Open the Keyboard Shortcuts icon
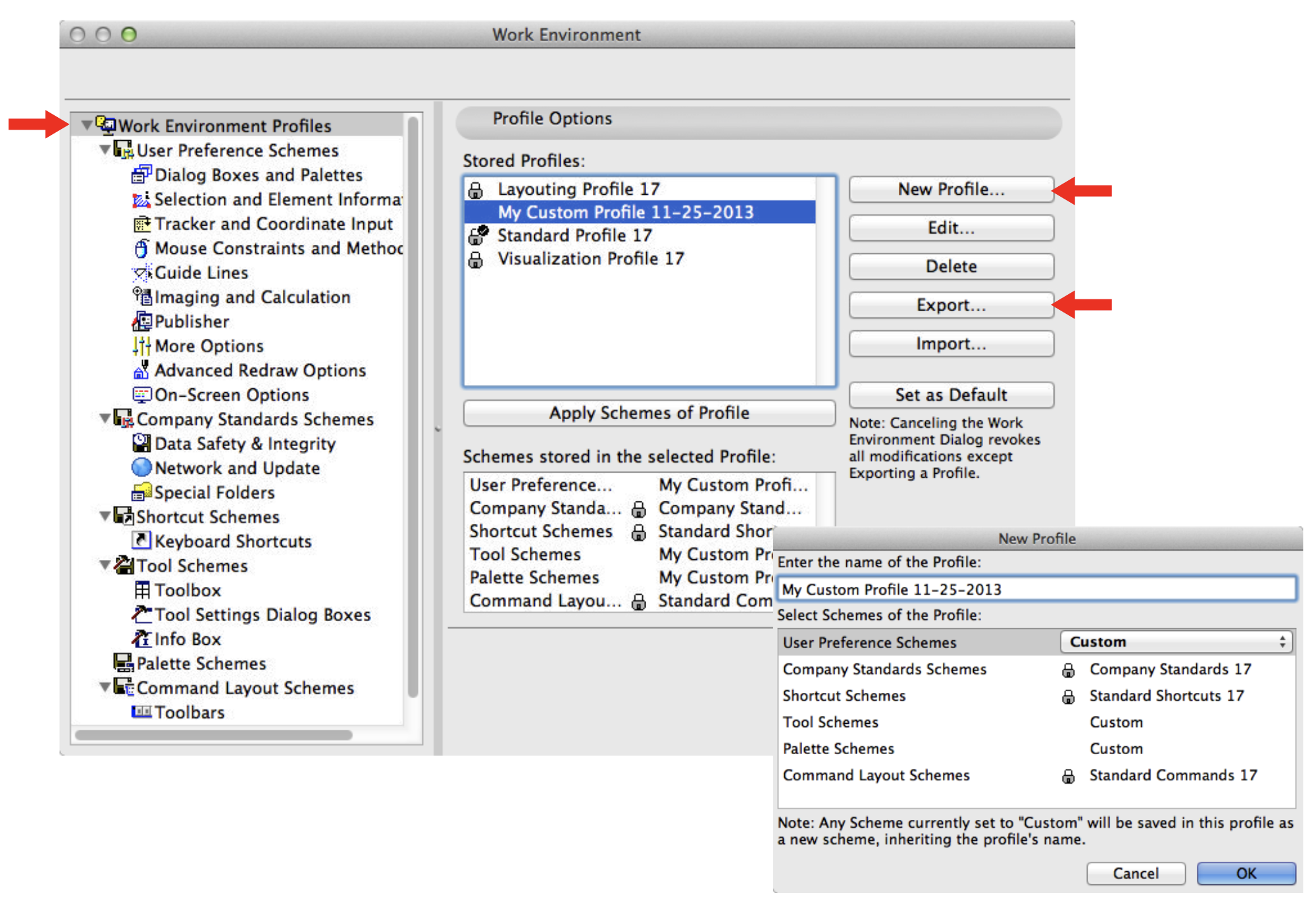 tap(141, 540)
